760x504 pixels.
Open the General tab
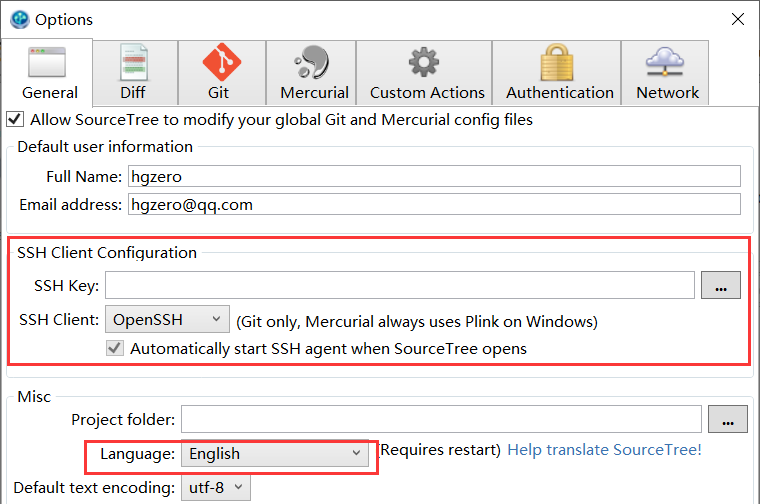point(48,73)
